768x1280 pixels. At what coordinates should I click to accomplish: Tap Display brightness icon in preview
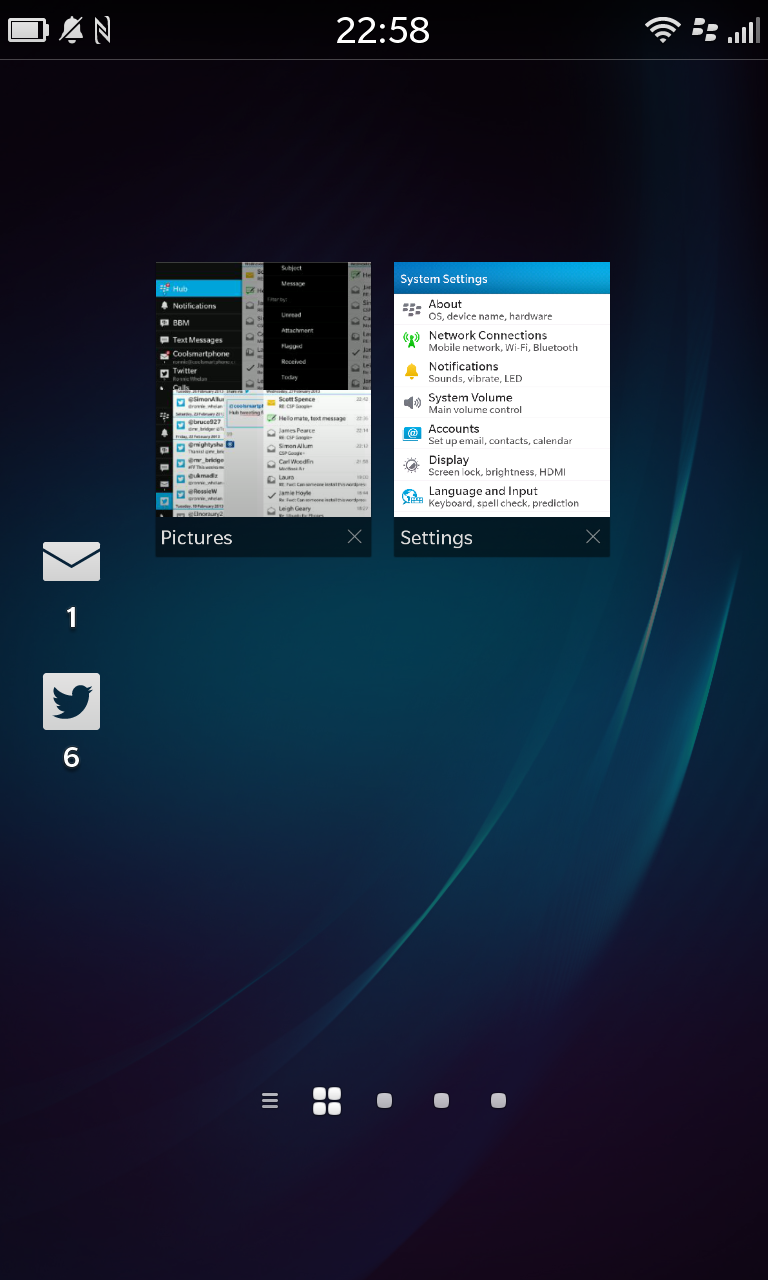pyautogui.click(x=411, y=465)
